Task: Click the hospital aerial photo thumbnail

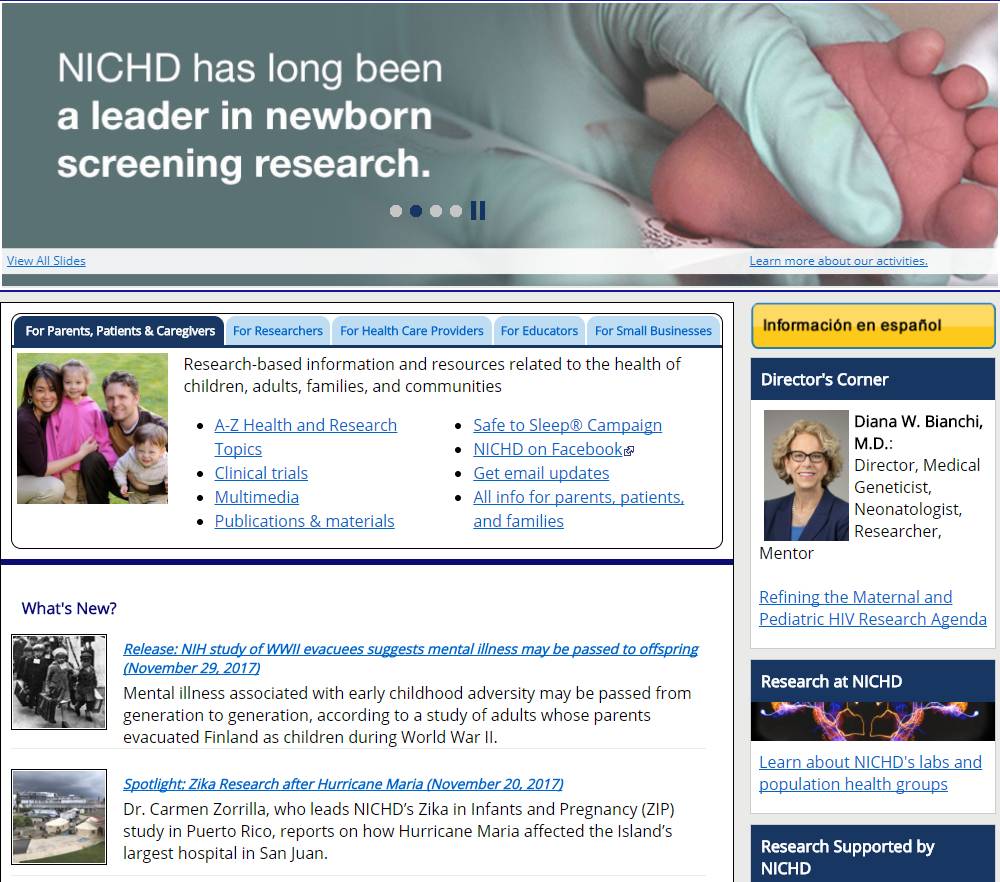Action: (59, 817)
